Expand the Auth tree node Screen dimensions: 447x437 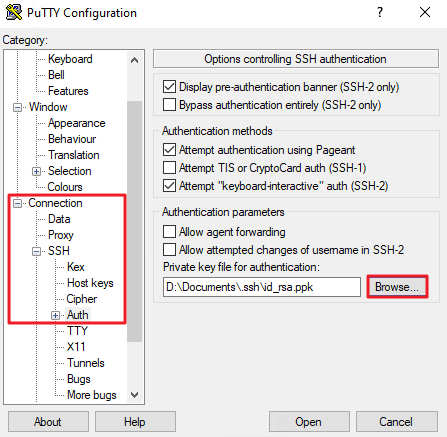pyautogui.click(x=55, y=315)
